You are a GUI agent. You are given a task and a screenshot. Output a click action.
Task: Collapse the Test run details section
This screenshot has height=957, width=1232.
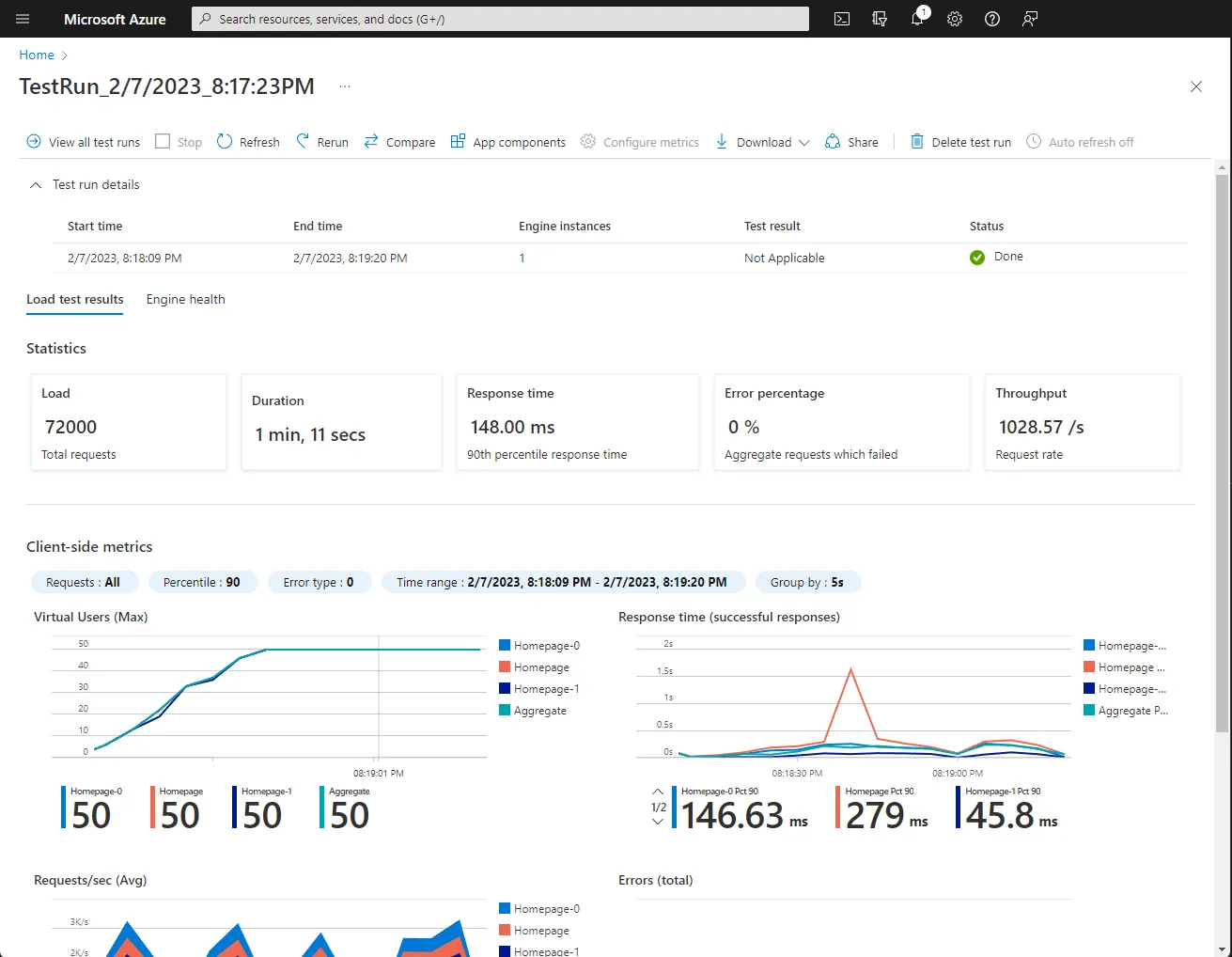[36, 185]
